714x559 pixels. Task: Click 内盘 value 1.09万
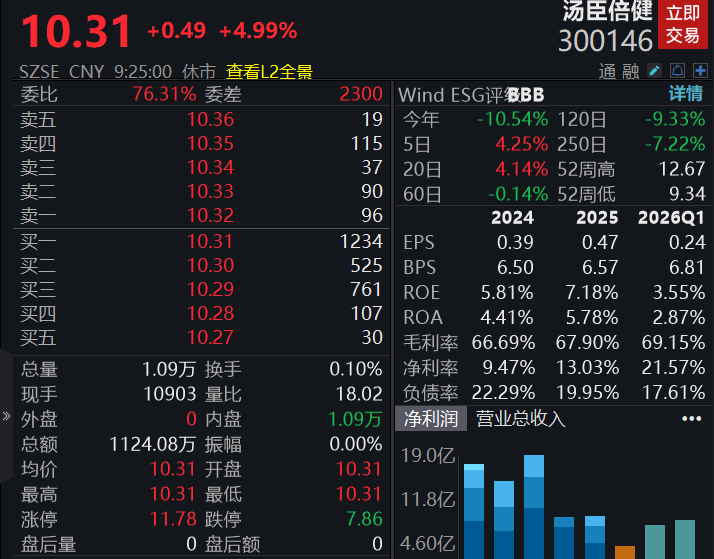(x=355, y=419)
